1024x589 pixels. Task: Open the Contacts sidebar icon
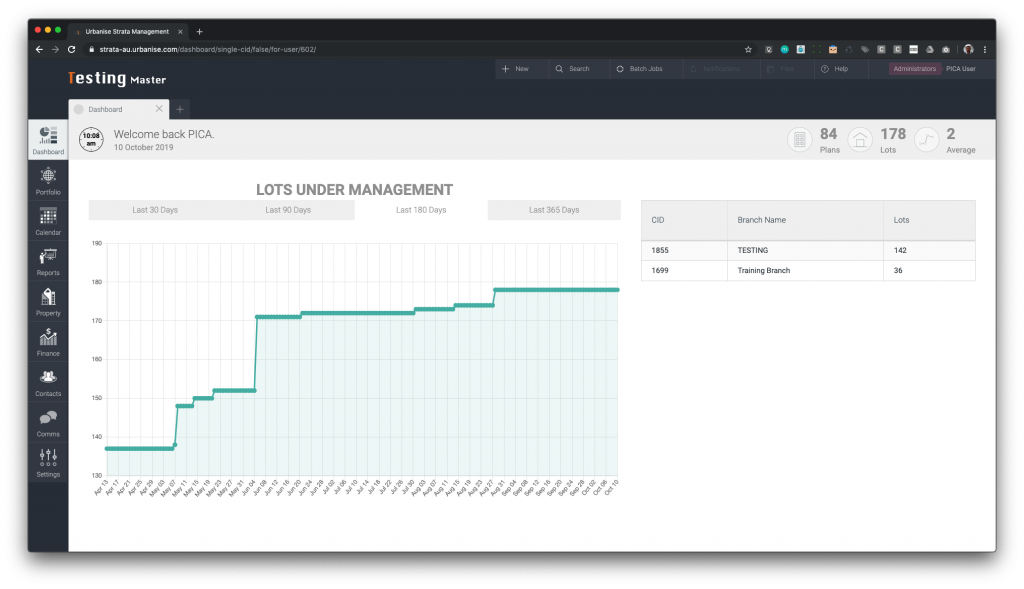coord(48,379)
